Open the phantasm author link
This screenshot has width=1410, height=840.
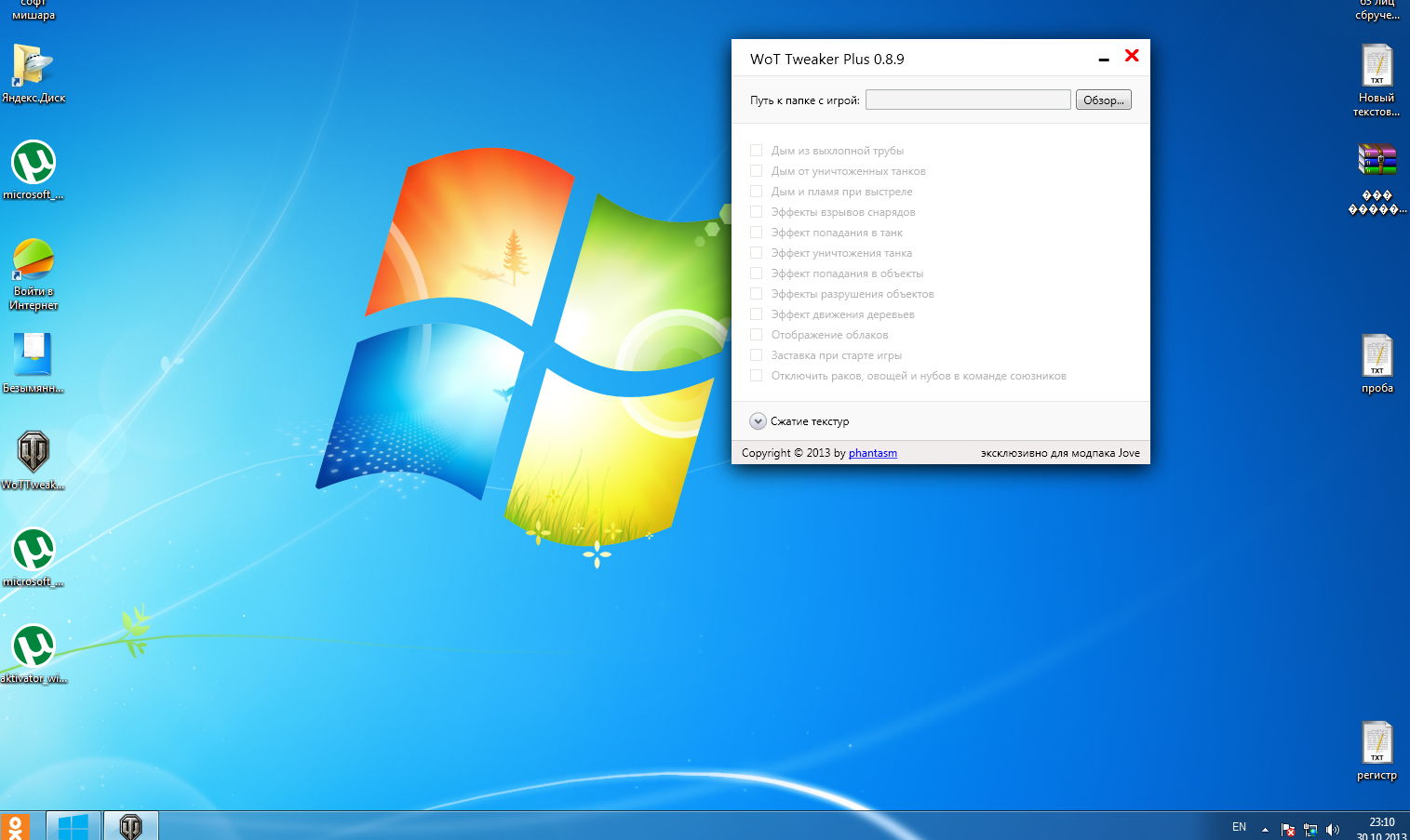[873, 453]
